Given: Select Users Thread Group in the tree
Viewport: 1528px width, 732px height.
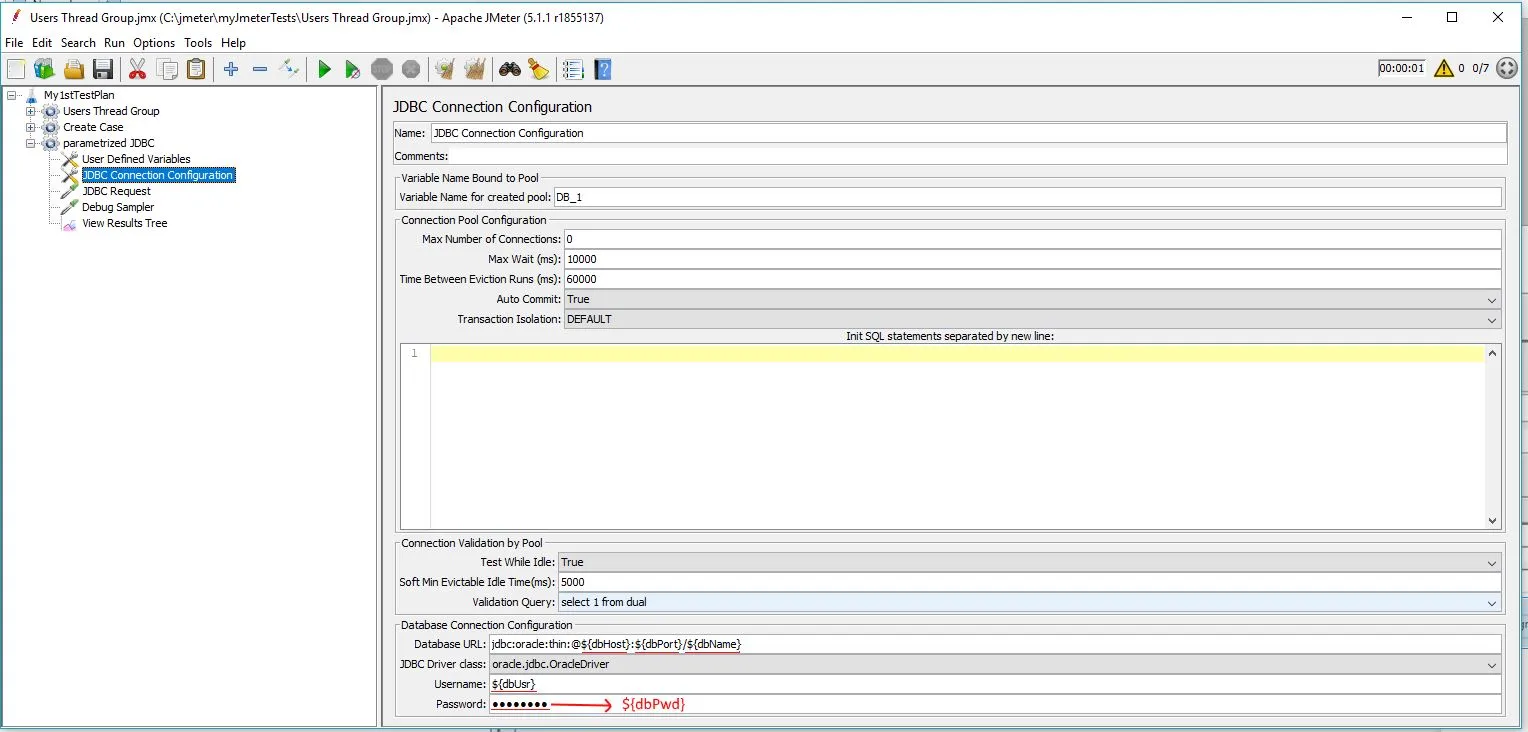Looking at the screenshot, I should 111,111.
